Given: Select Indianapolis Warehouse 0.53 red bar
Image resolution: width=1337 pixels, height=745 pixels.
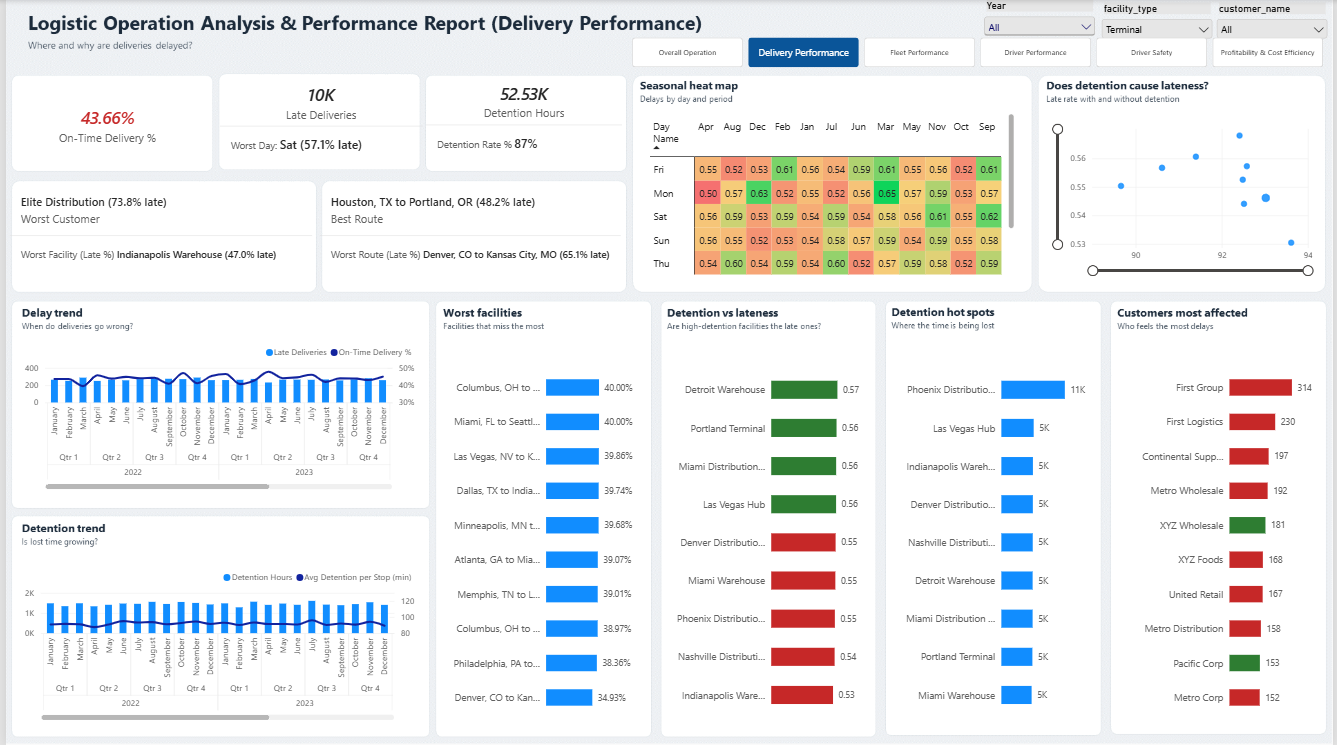Looking at the screenshot, I should point(801,695).
